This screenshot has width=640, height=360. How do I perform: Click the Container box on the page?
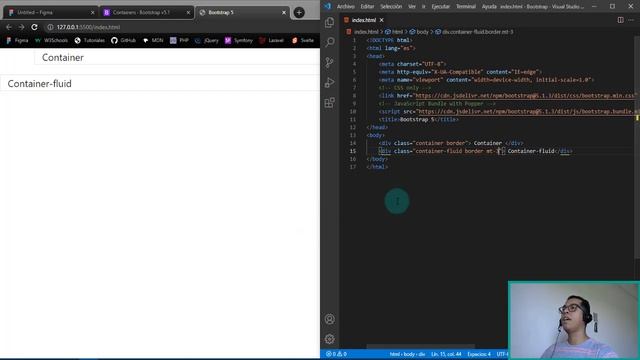(177, 58)
